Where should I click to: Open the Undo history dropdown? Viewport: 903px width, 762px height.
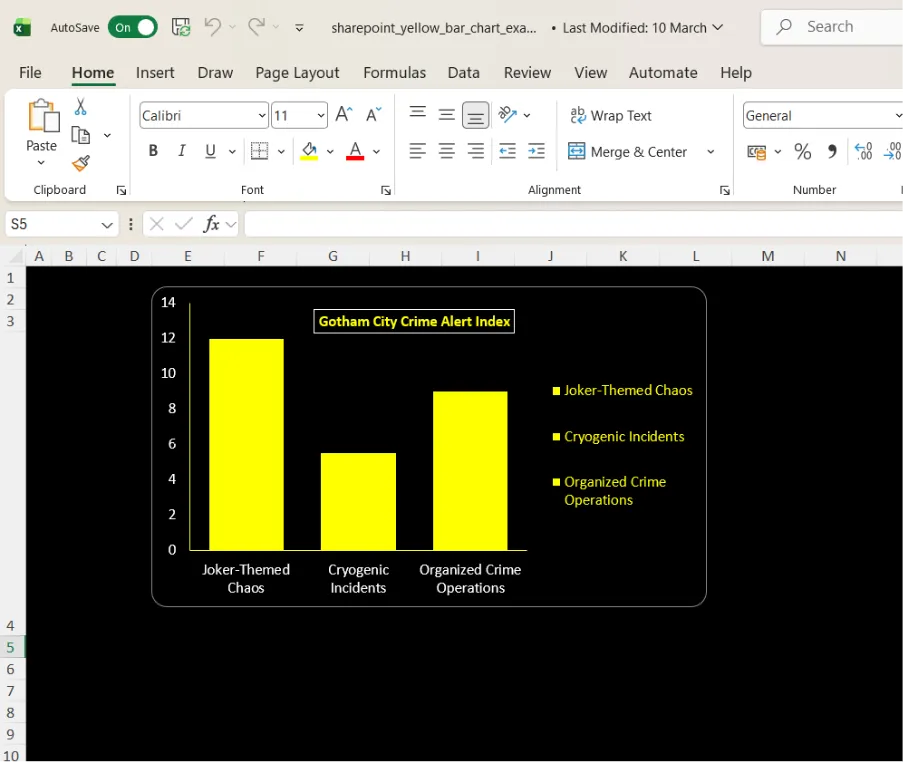[x=232, y=26]
